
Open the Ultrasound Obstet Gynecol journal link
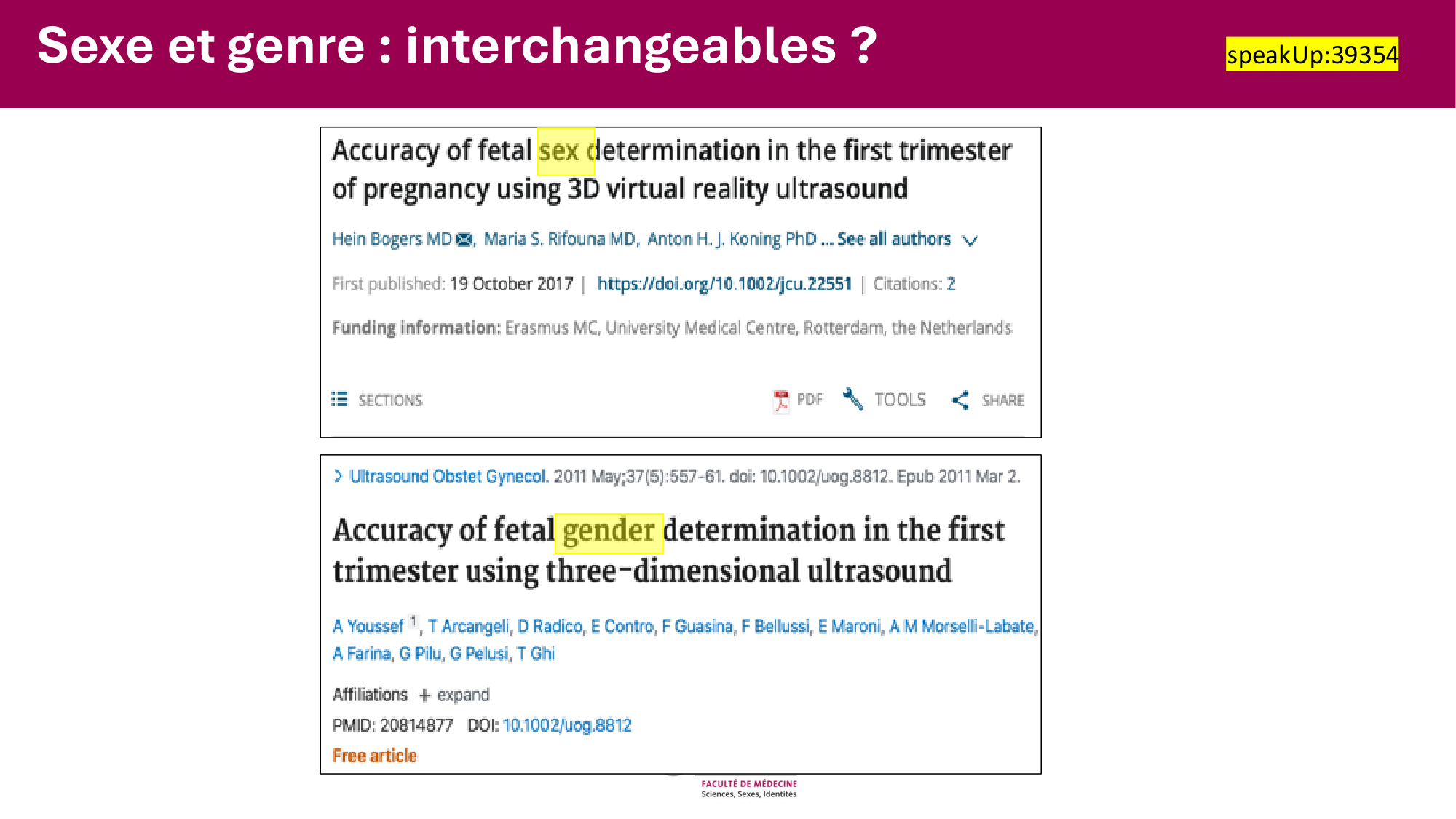coord(448,476)
